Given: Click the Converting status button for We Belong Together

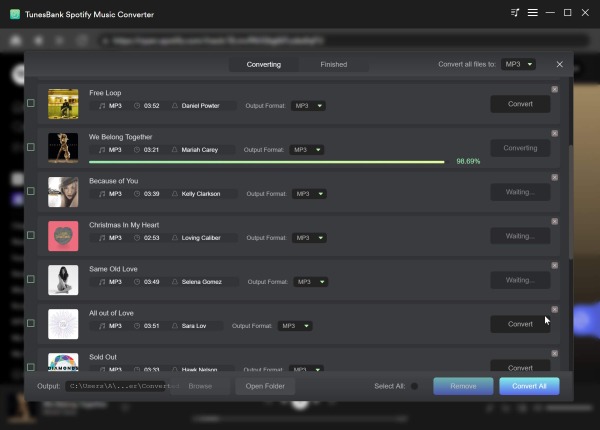Looking at the screenshot, I should point(520,148).
